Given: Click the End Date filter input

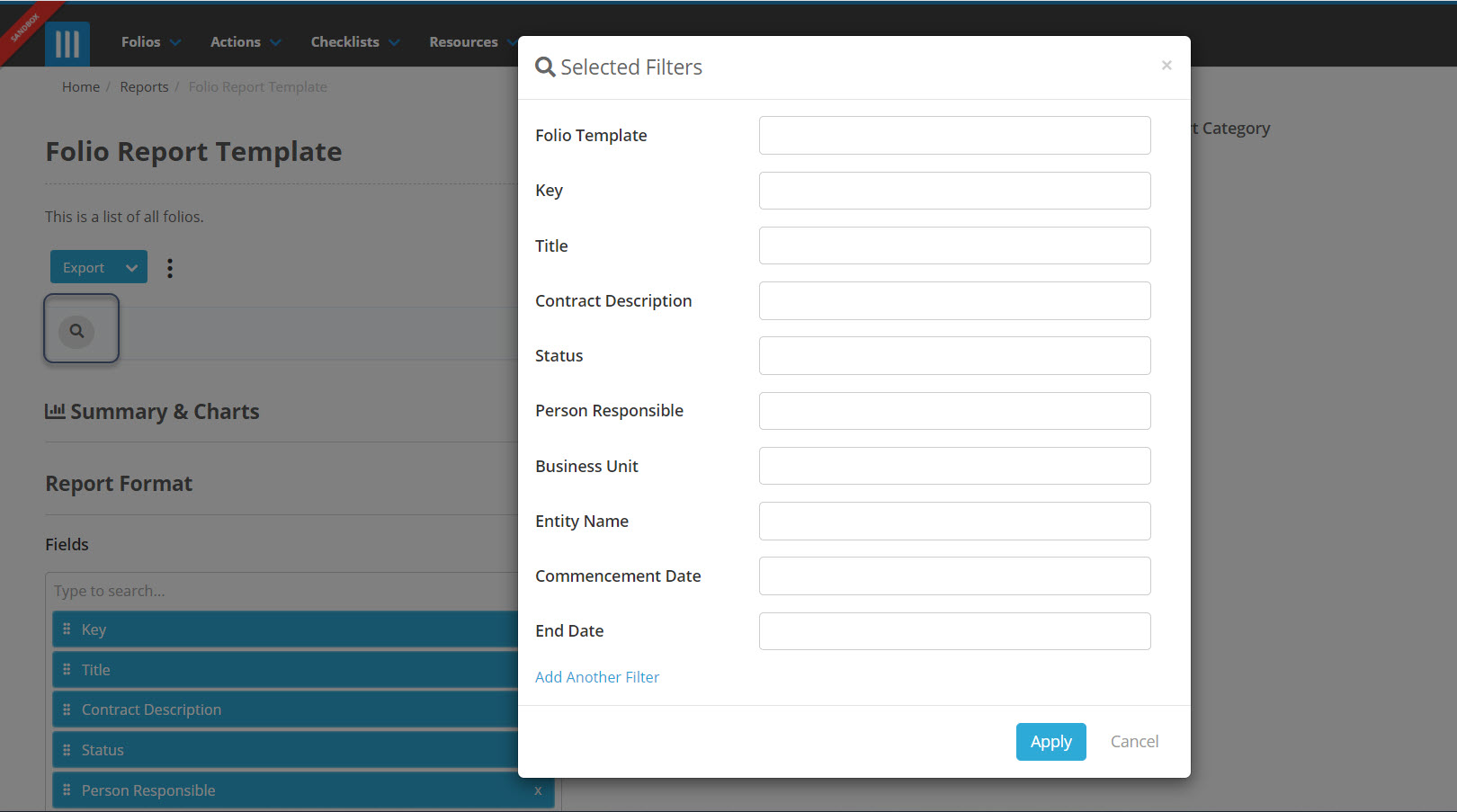Looking at the screenshot, I should click(954, 630).
